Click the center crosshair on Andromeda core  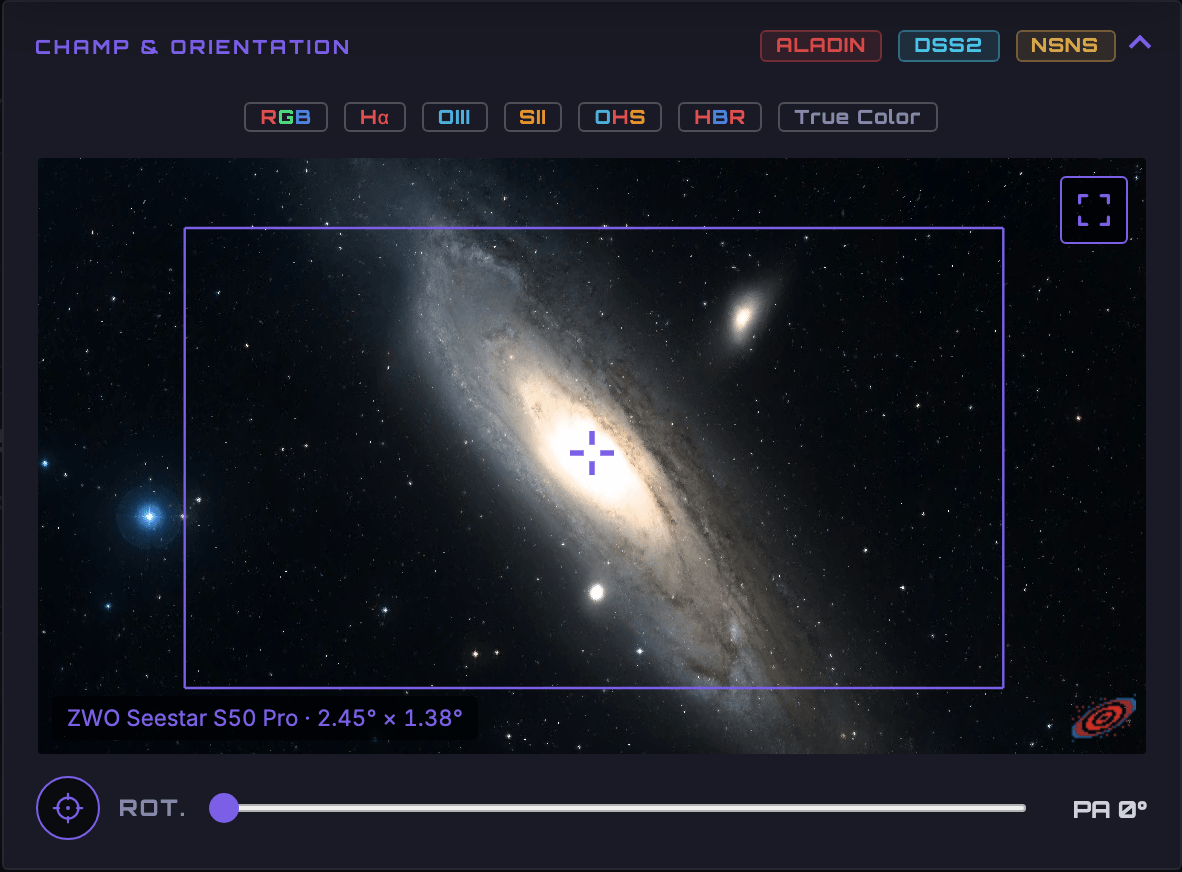(x=592, y=453)
